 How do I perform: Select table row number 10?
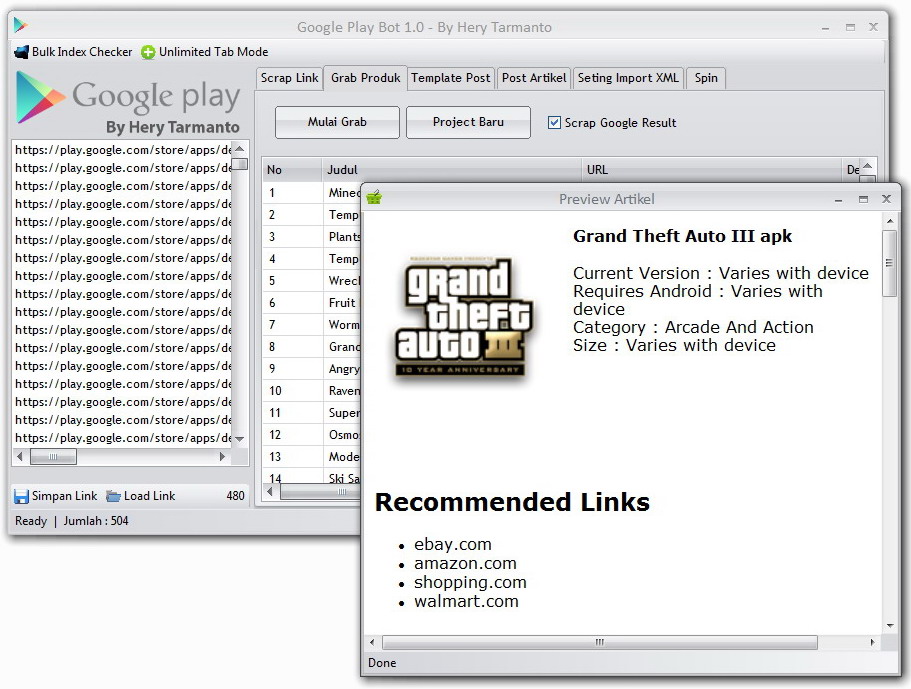point(311,390)
